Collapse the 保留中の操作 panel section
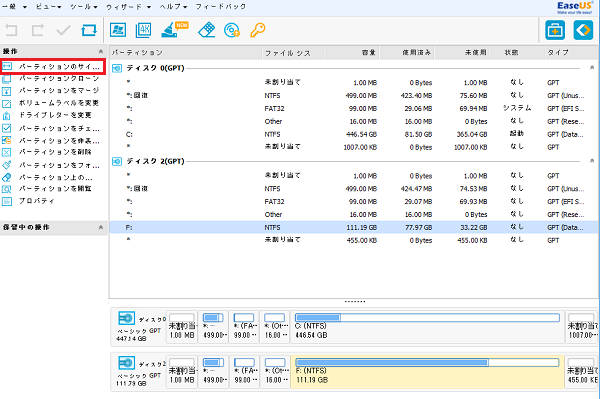 [101, 227]
